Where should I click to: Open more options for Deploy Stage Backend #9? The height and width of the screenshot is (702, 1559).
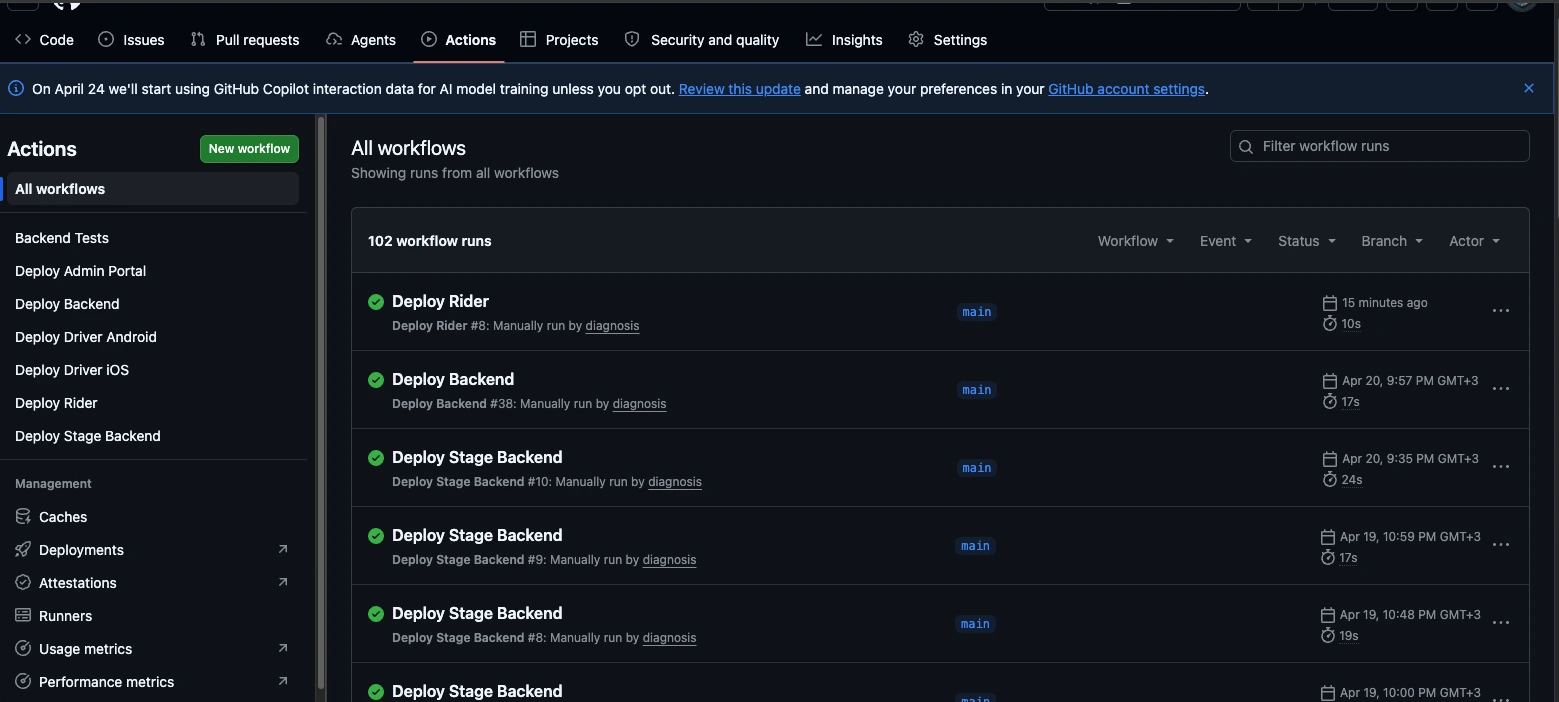(x=1500, y=545)
